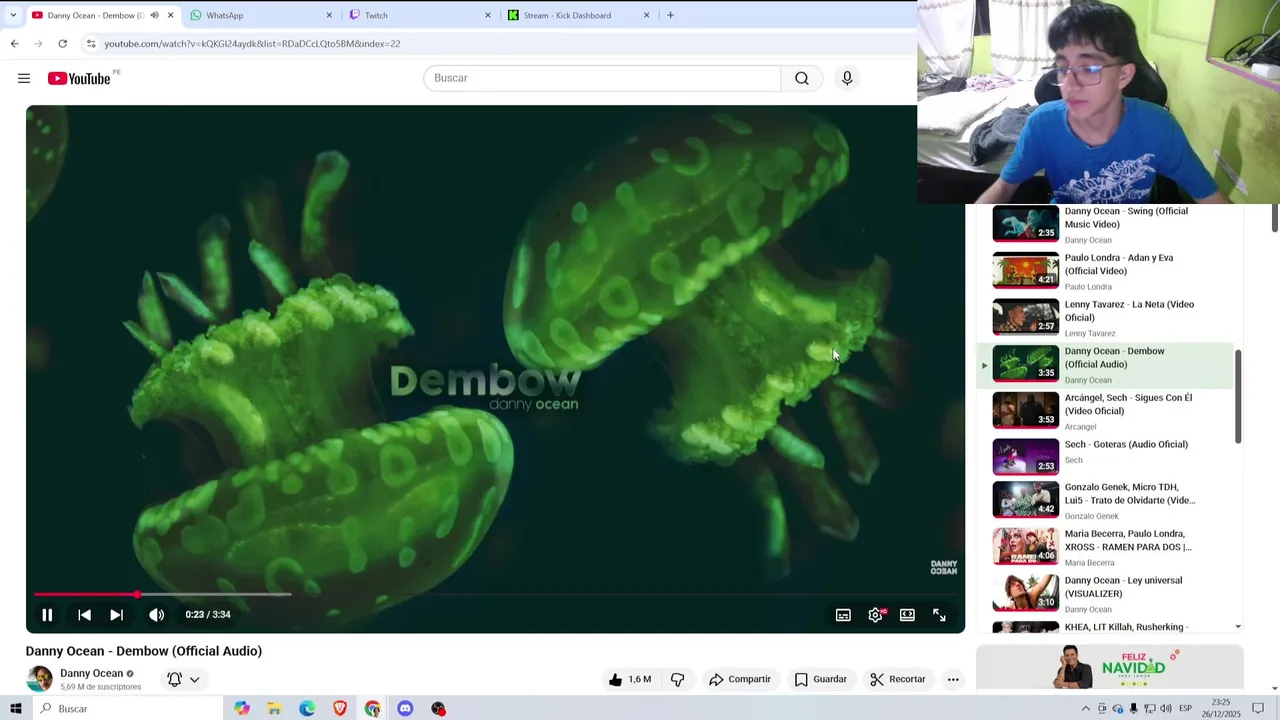Seek along the red video progress bar
This screenshot has height=720, width=1280.
[x=496, y=594]
